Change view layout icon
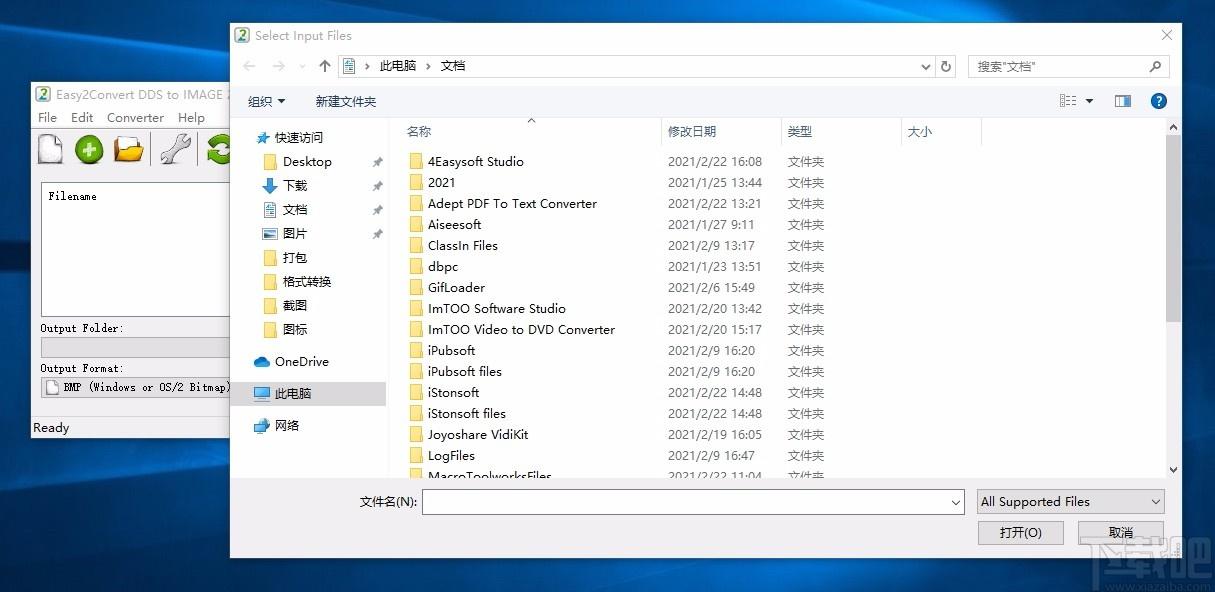This screenshot has width=1215, height=592. [1068, 101]
